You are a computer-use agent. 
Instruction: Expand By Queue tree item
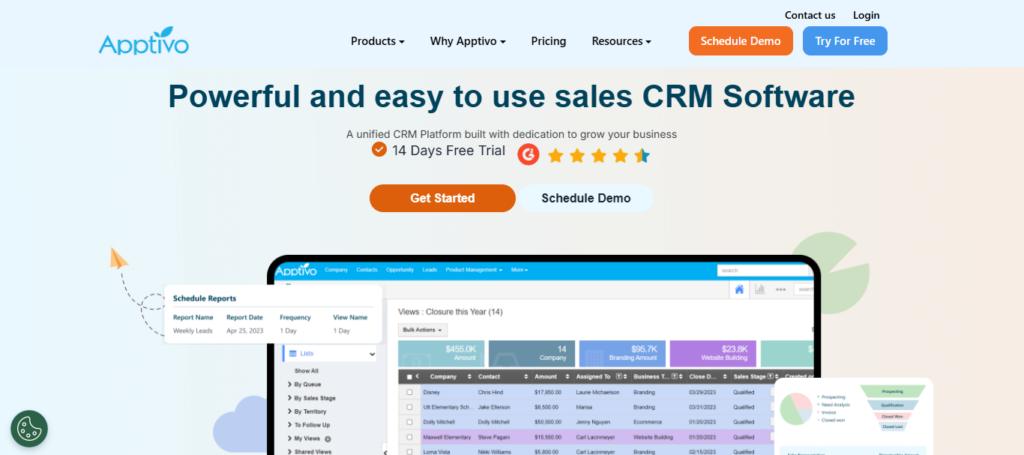point(289,384)
